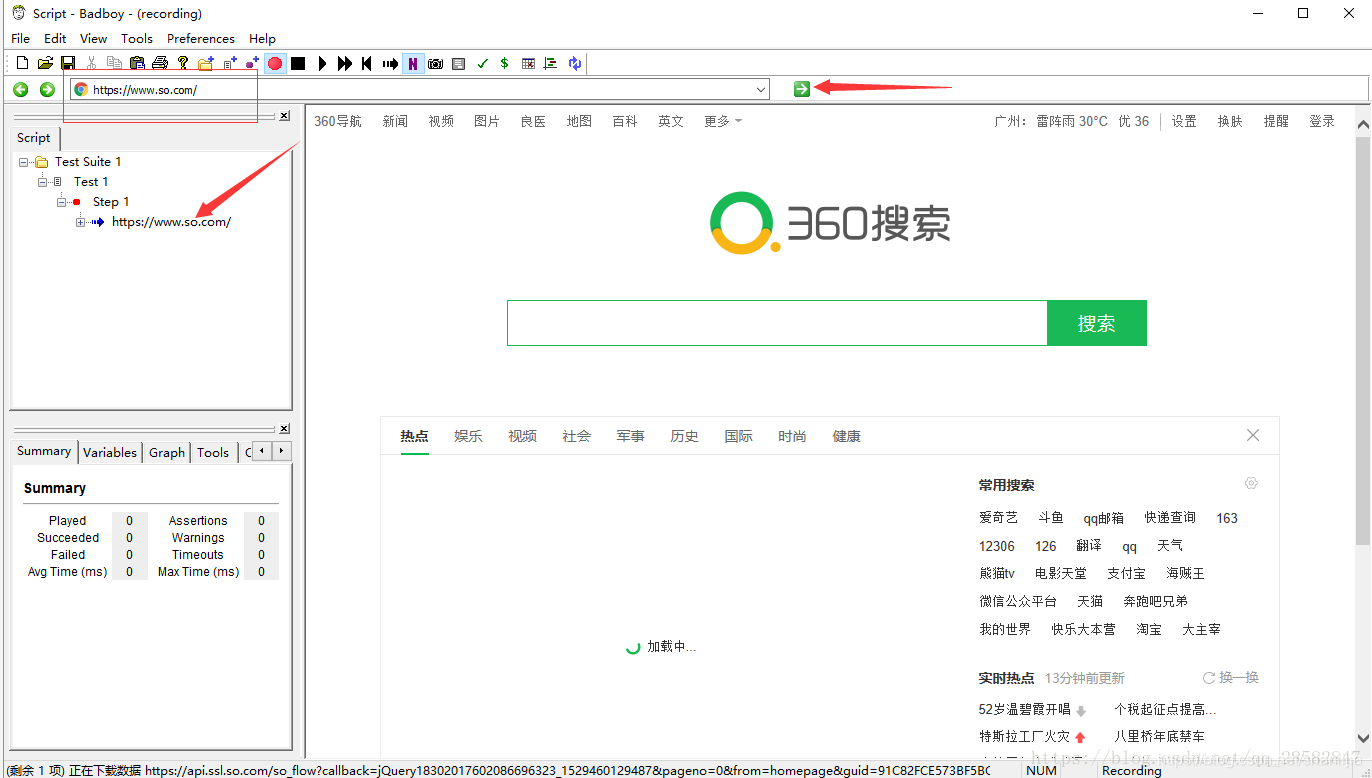Toggle the N highlight mode in the toolbar
Screen dimensions: 1372x778
pos(413,63)
